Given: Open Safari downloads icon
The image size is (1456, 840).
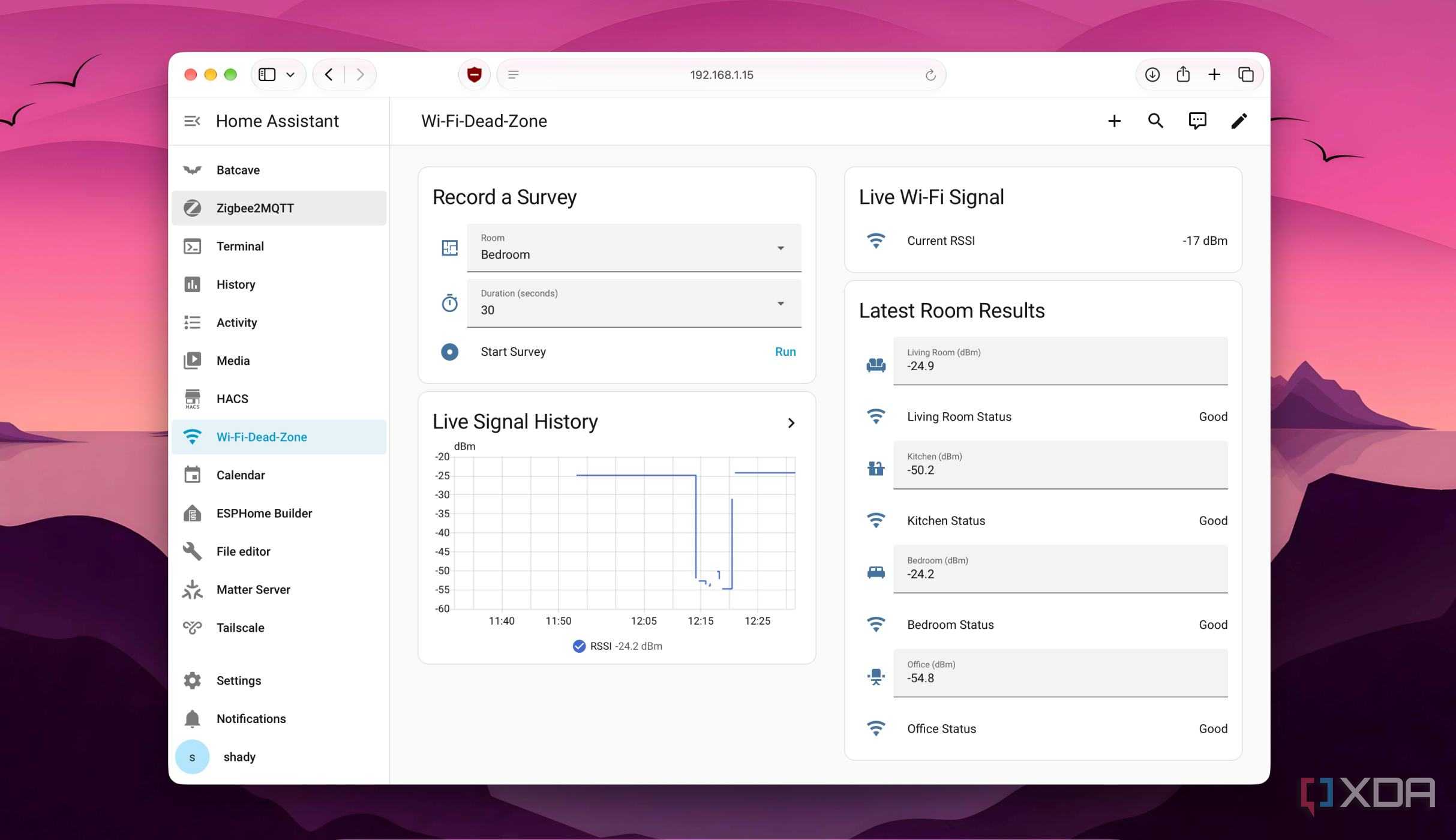Looking at the screenshot, I should 1152,75.
